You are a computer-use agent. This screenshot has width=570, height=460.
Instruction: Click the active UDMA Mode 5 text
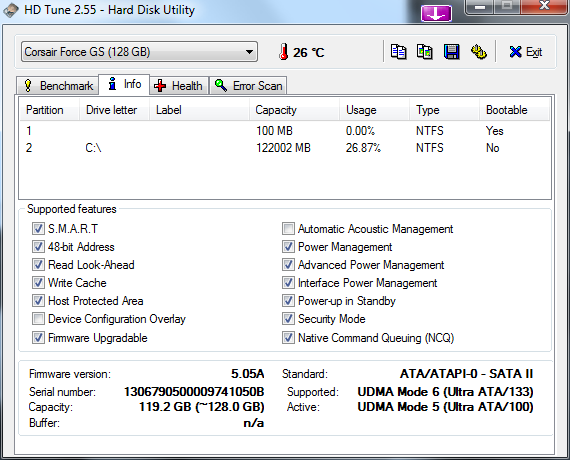(445, 407)
